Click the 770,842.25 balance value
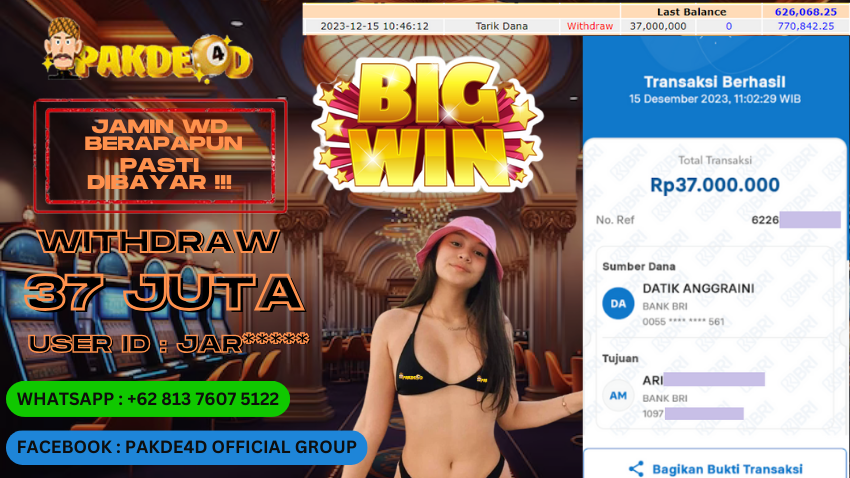 pyautogui.click(x=806, y=26)
